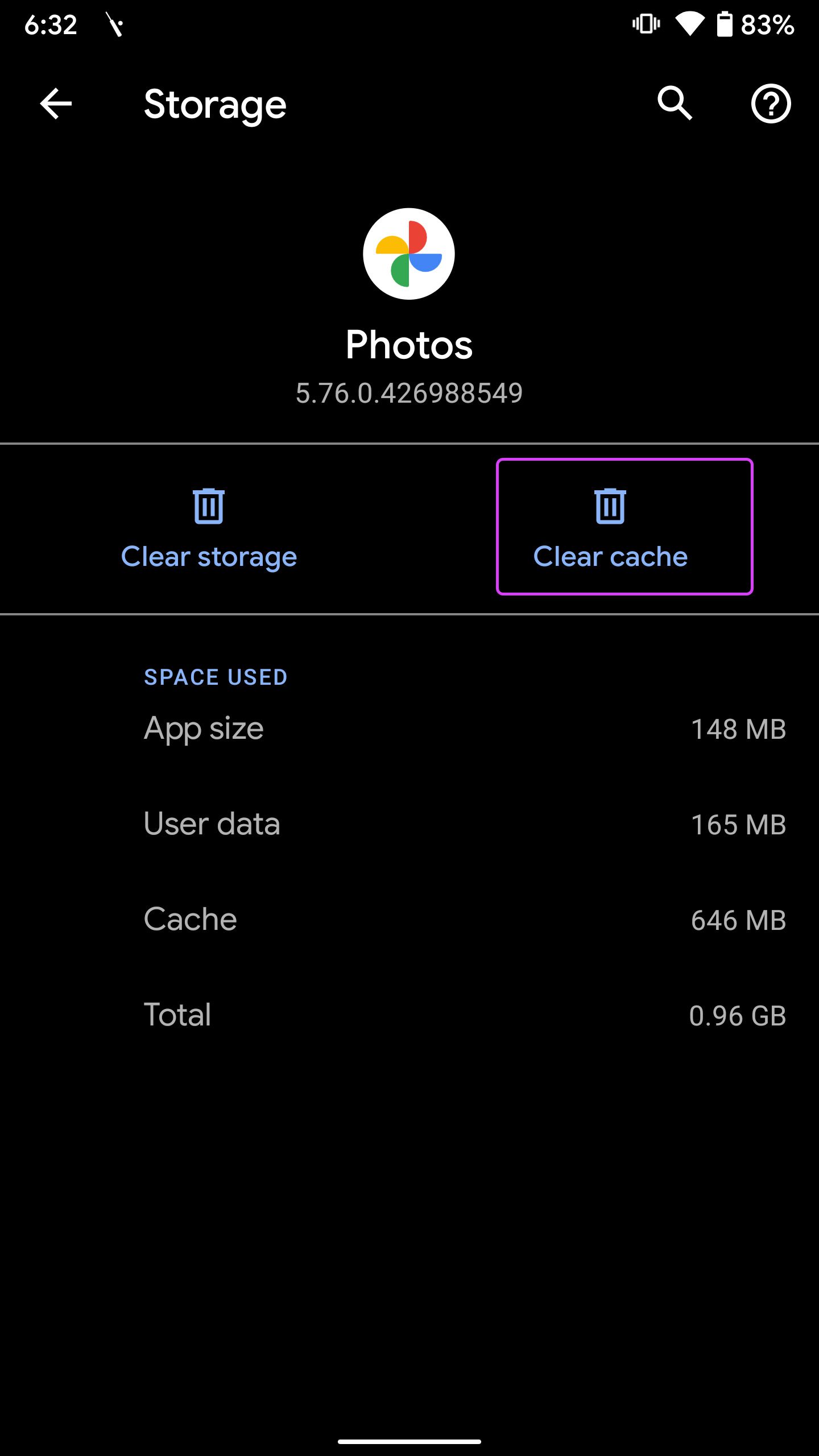Select the Cache 646 MB row
Viewport: 819px width, 1456px height.
409,920
